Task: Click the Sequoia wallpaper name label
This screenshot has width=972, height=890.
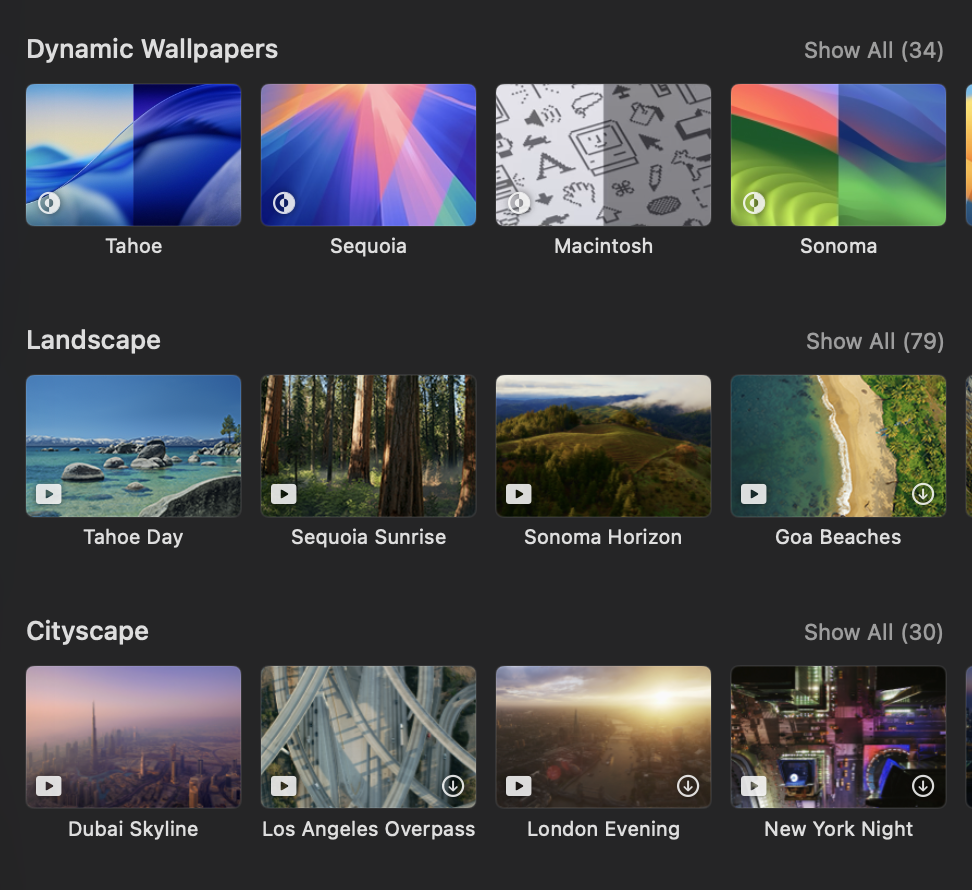Action: 368,246
